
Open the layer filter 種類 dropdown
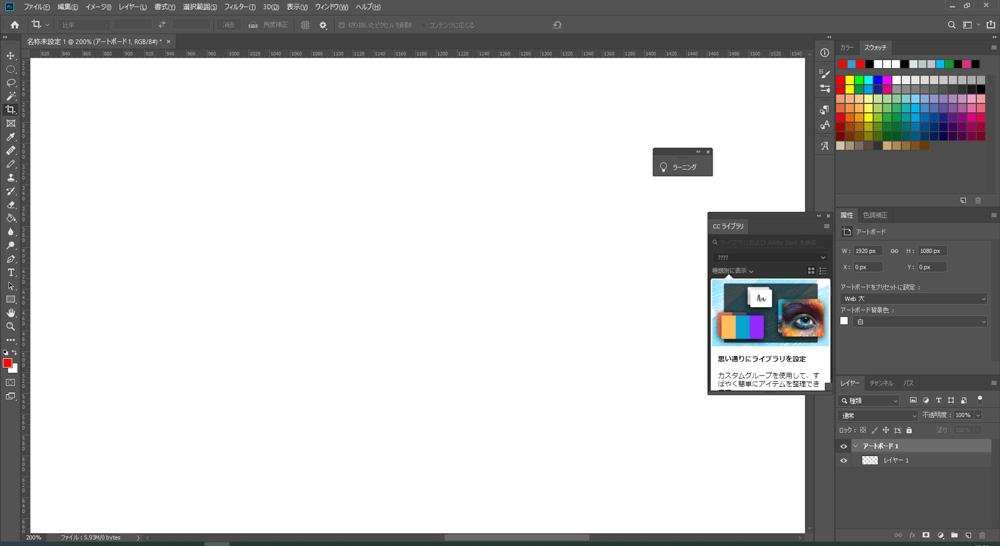869,401
